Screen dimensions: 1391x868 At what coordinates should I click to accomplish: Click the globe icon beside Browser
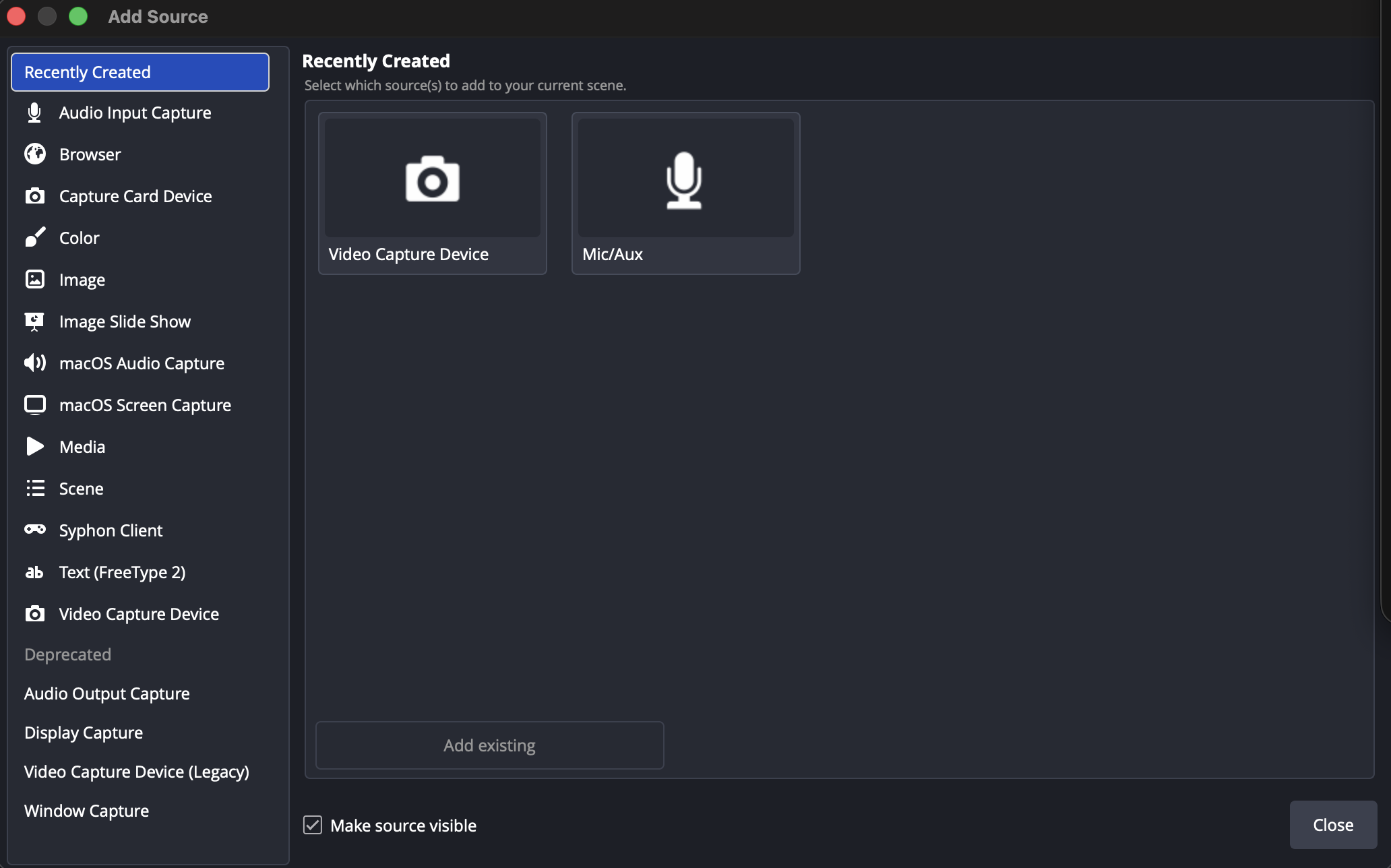35,154
